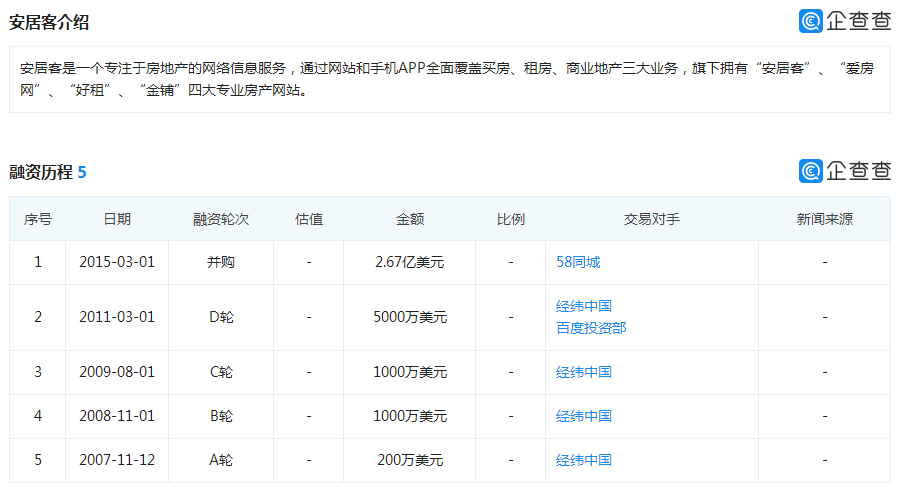Select the 2015-03-01 date cell

pos(117,262)
